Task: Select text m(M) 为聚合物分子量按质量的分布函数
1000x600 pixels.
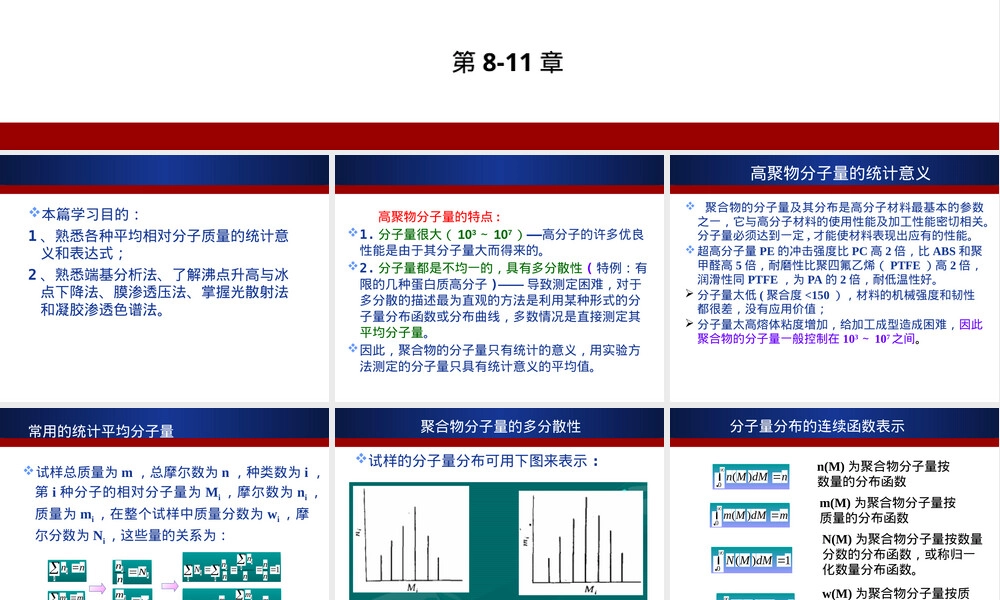Action: tap(887, 510)
